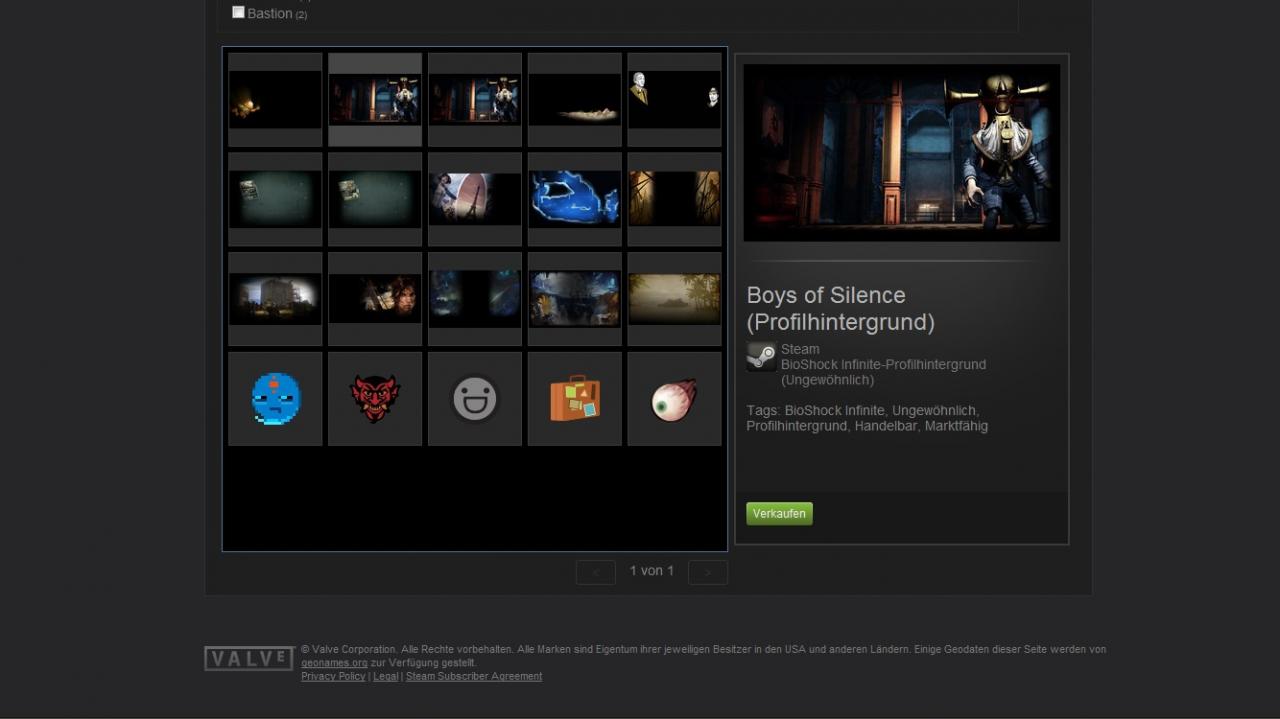This screenshot has width=1280, height=719.
Task: Select the woman with Eiffel Tower background
Action: coord(475,199)
